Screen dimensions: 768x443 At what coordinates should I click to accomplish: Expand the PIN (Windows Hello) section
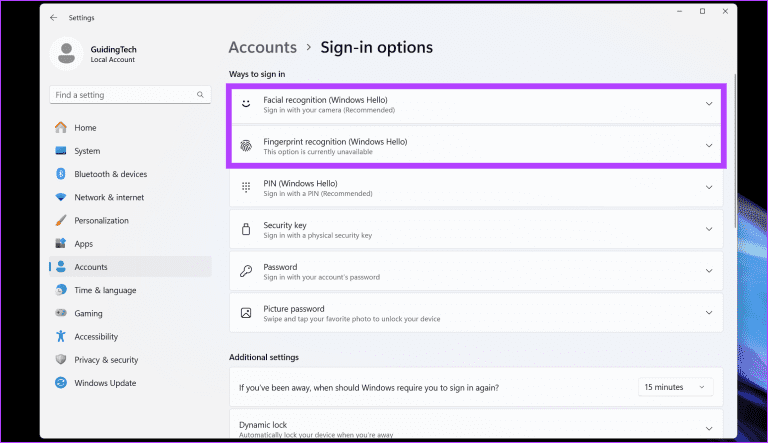click(x=709, y=187)
